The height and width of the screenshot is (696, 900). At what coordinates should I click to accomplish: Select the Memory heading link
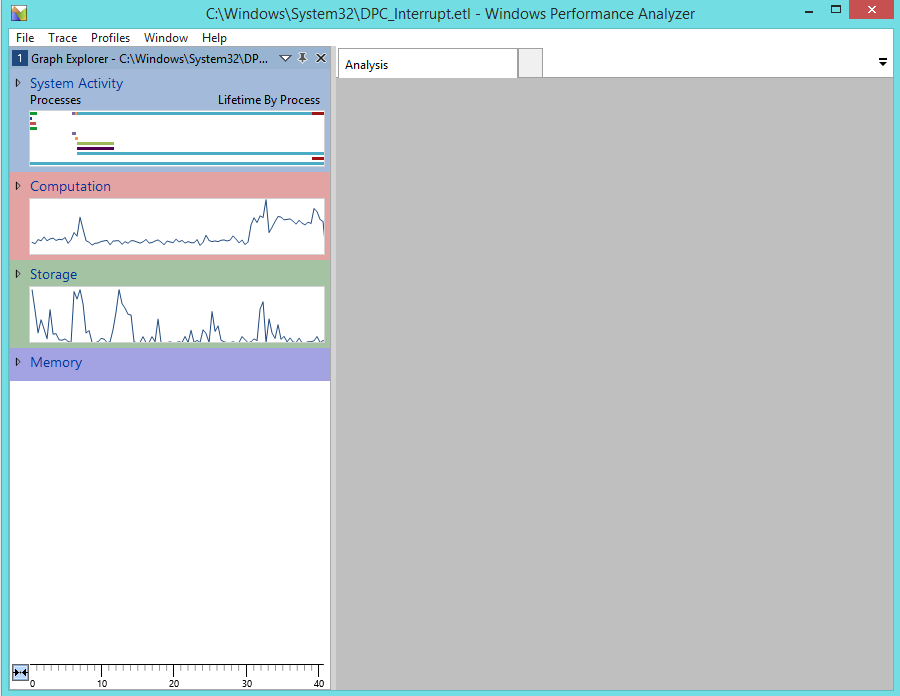click(56, 362)
